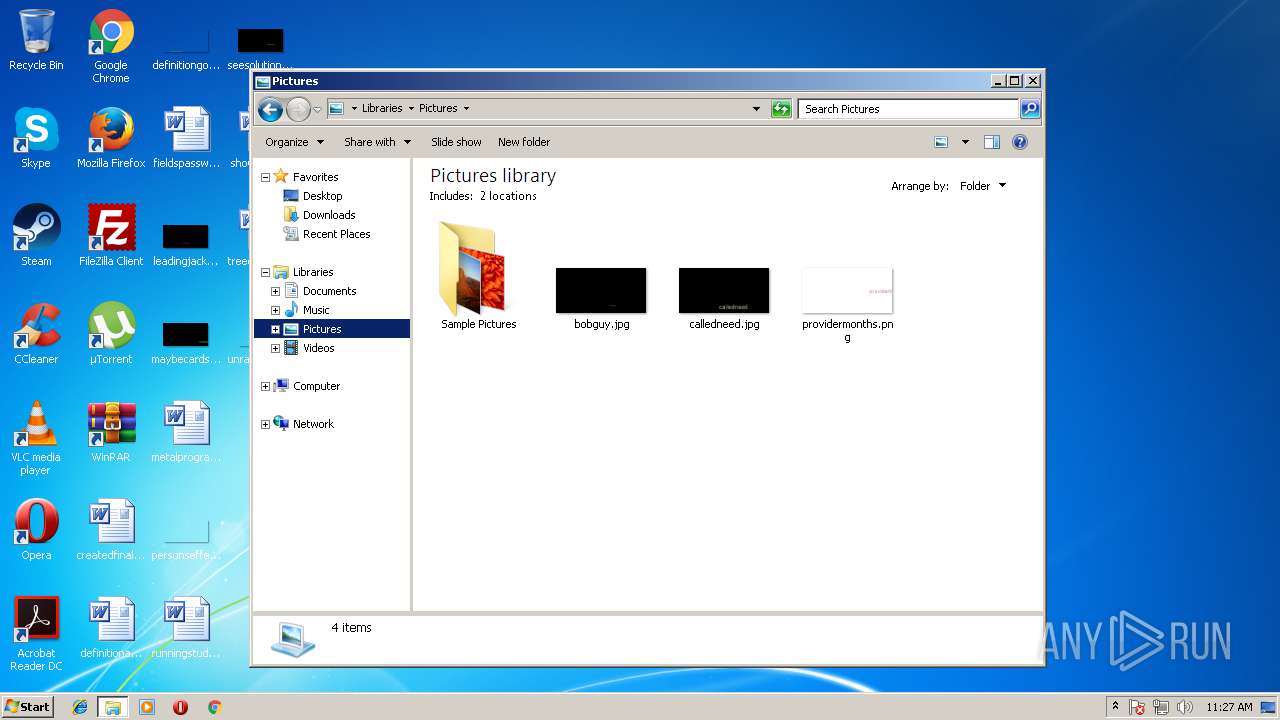1280x720 pixels.
Task: Select the Videos library
Action: pyautogui.click(x=318, y=348)
